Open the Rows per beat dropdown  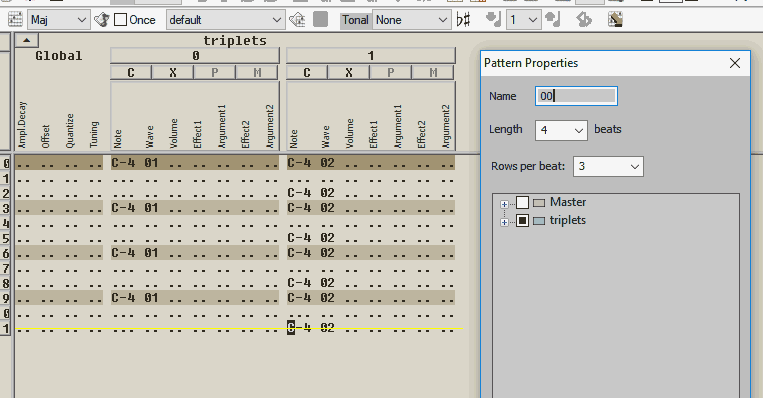(x=608, y=166)
